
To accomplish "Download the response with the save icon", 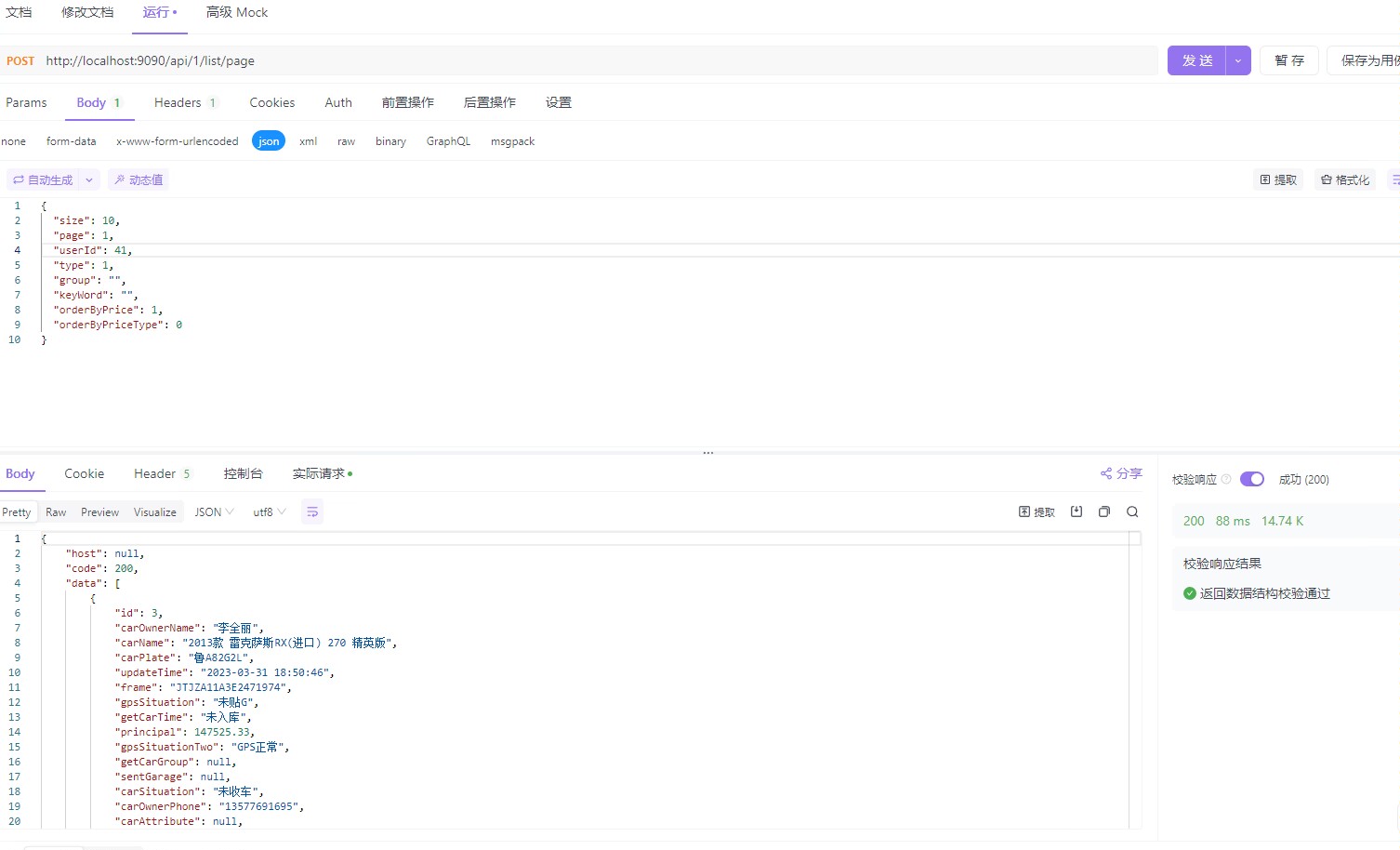I will click(x=1076, y=511).
